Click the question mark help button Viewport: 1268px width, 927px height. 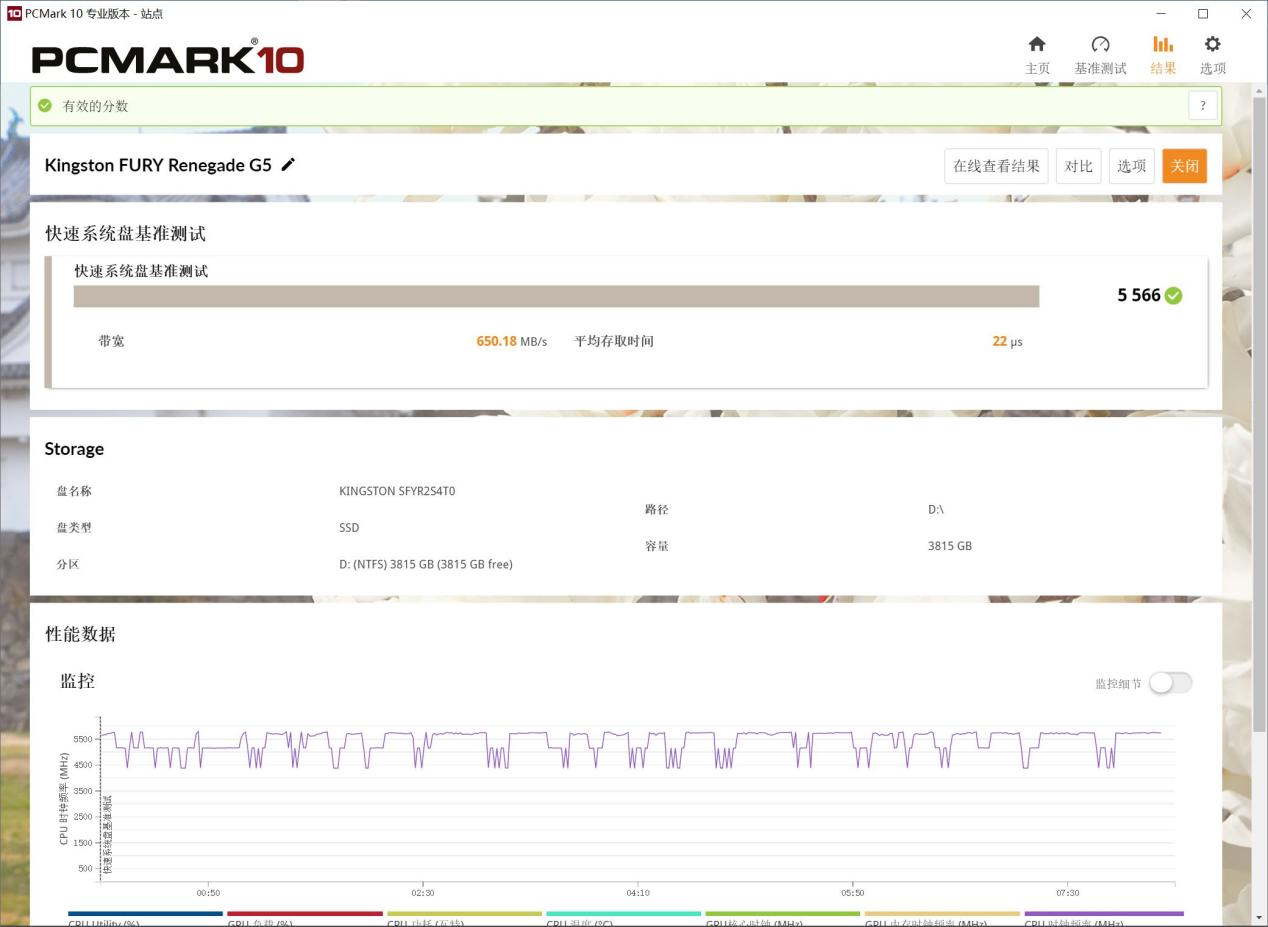coord(1203,106)
